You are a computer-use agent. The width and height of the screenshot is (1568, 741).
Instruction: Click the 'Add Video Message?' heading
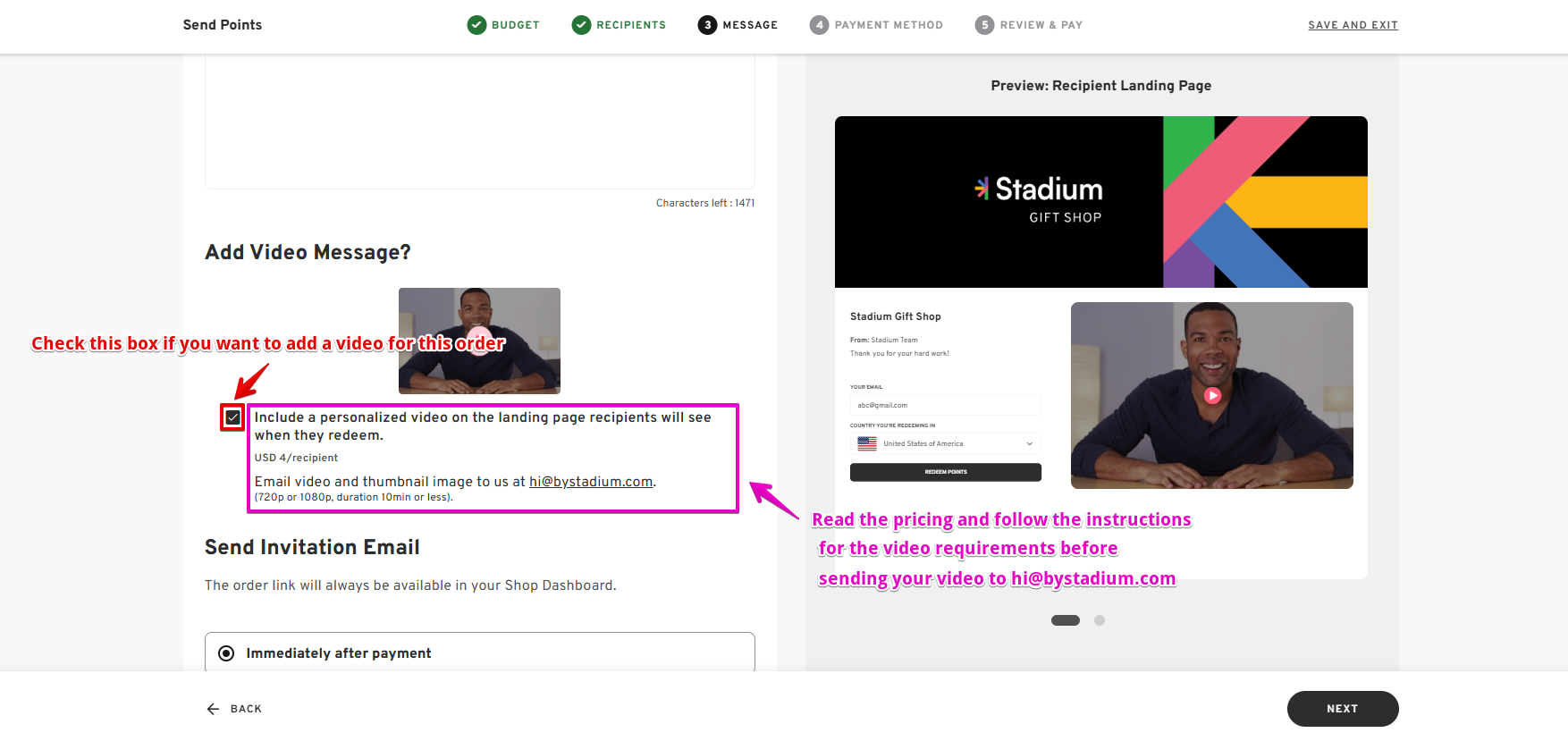[308, 252]
